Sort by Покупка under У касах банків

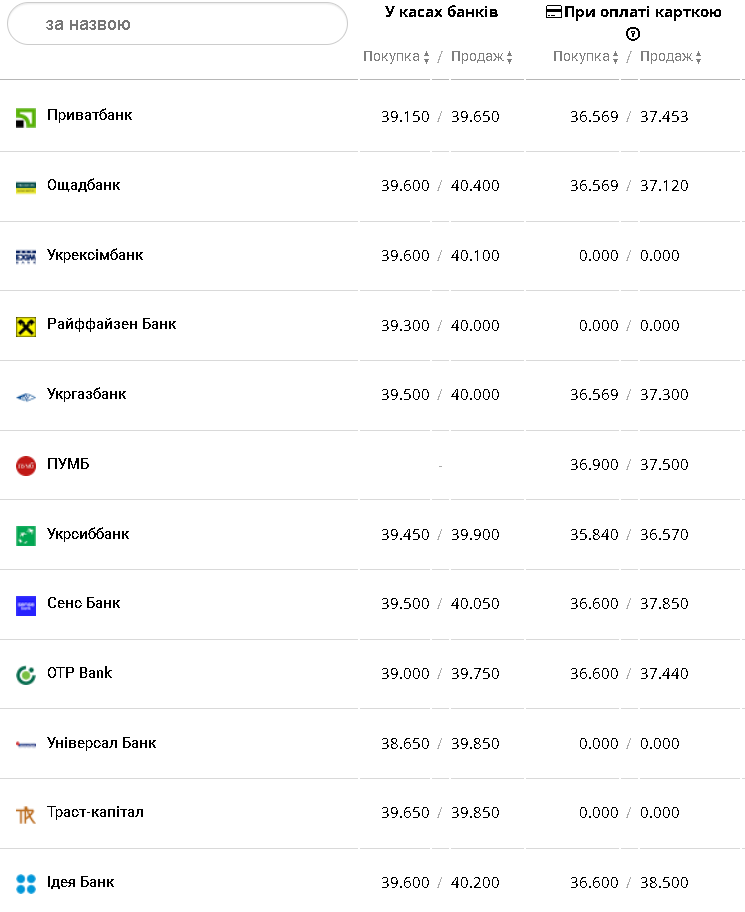(x=396, y=57)
